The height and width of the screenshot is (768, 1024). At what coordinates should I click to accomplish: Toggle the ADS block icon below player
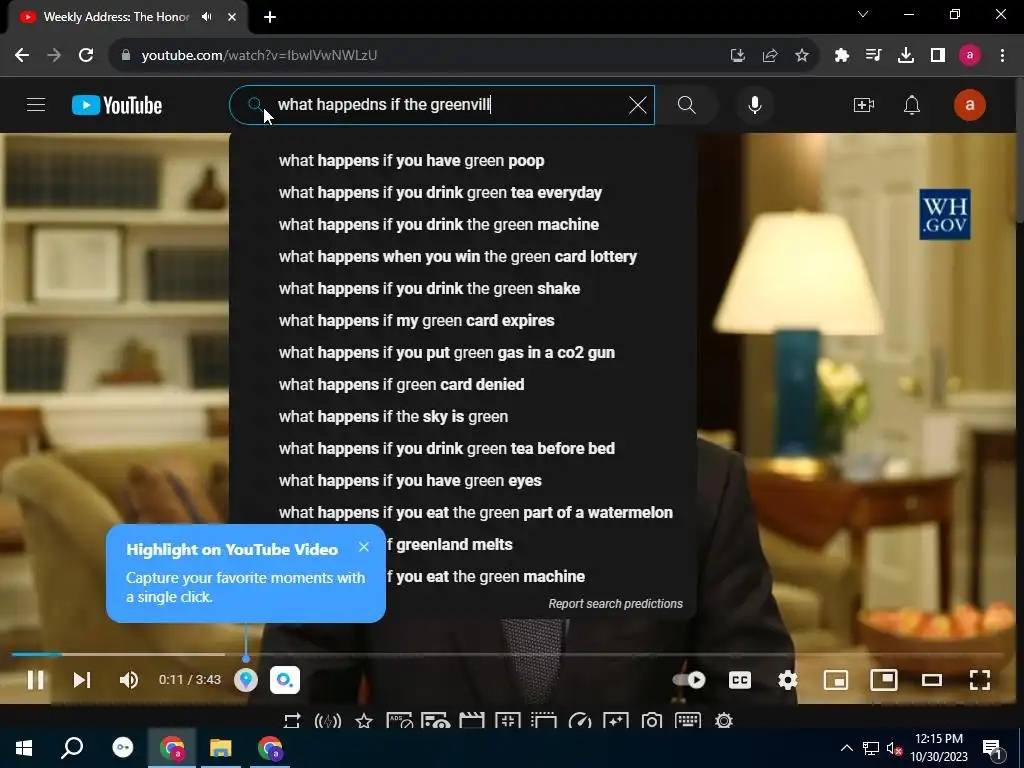(399, 721)
